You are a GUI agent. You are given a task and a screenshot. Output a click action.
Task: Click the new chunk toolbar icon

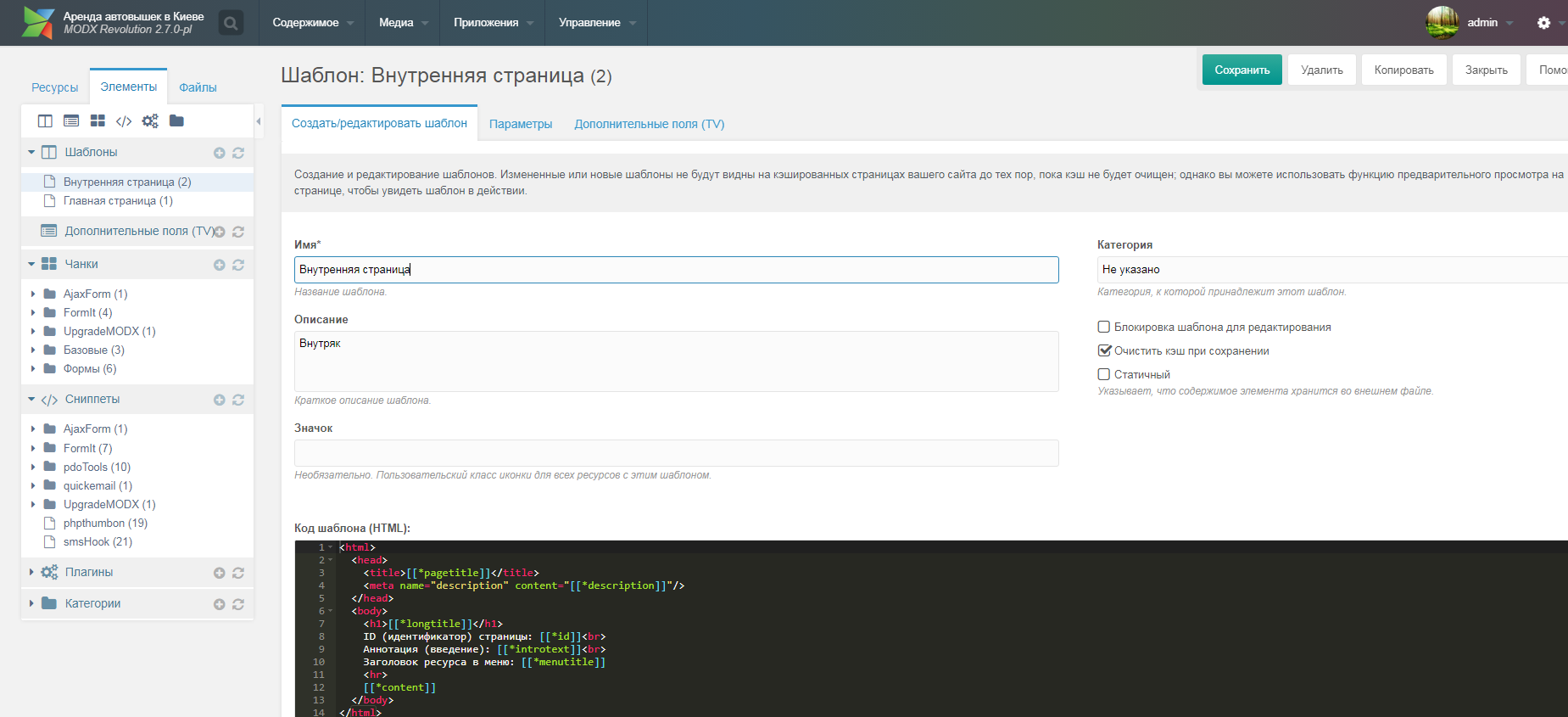pos(98,121)
